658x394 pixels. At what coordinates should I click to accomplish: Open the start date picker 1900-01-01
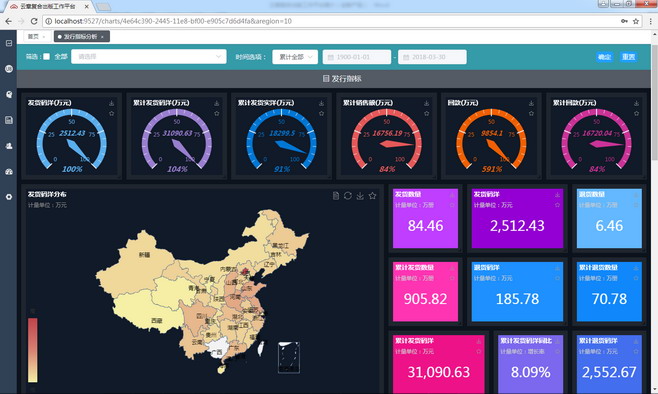(x=357, y=57)
